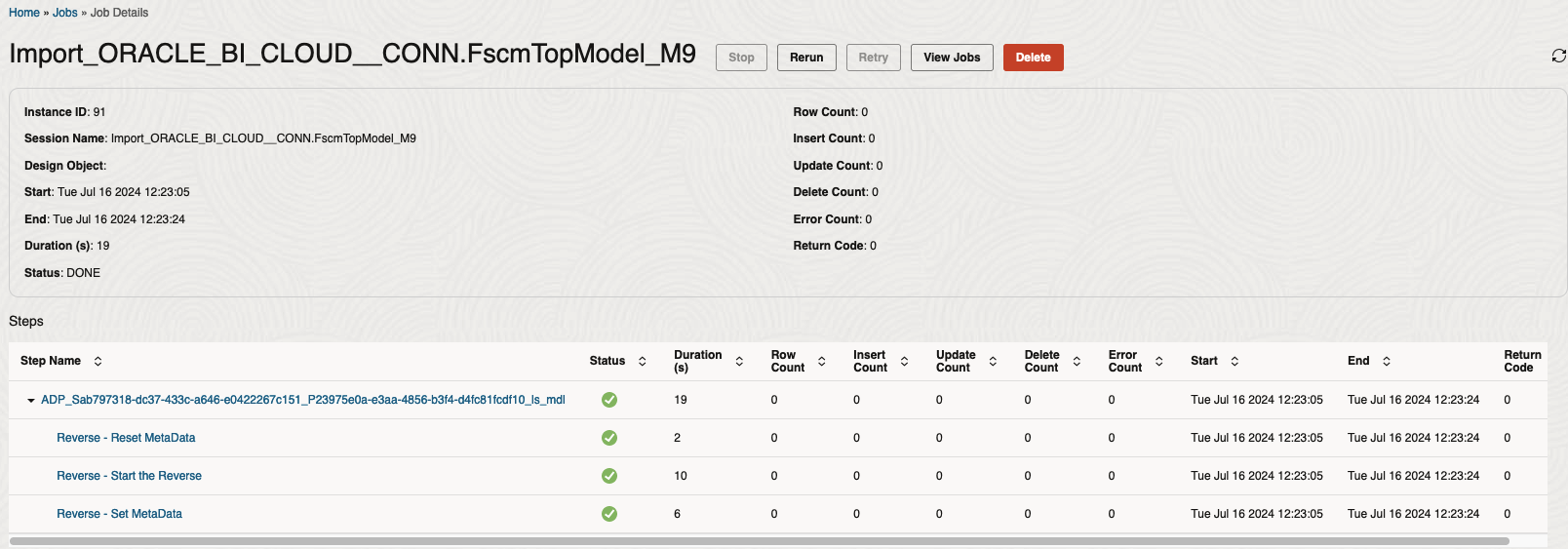Go to Jobs breadcrumb link
Viewport: 1568px width, 549px height.
pyautogui.click(x=65, y=13)
